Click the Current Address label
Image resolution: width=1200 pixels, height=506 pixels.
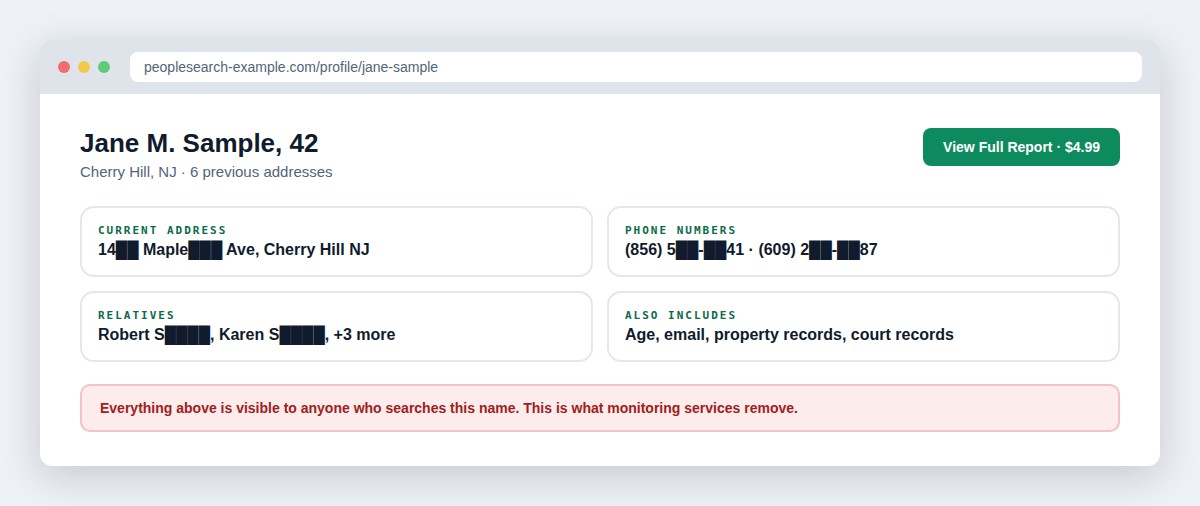pos(162,230)
